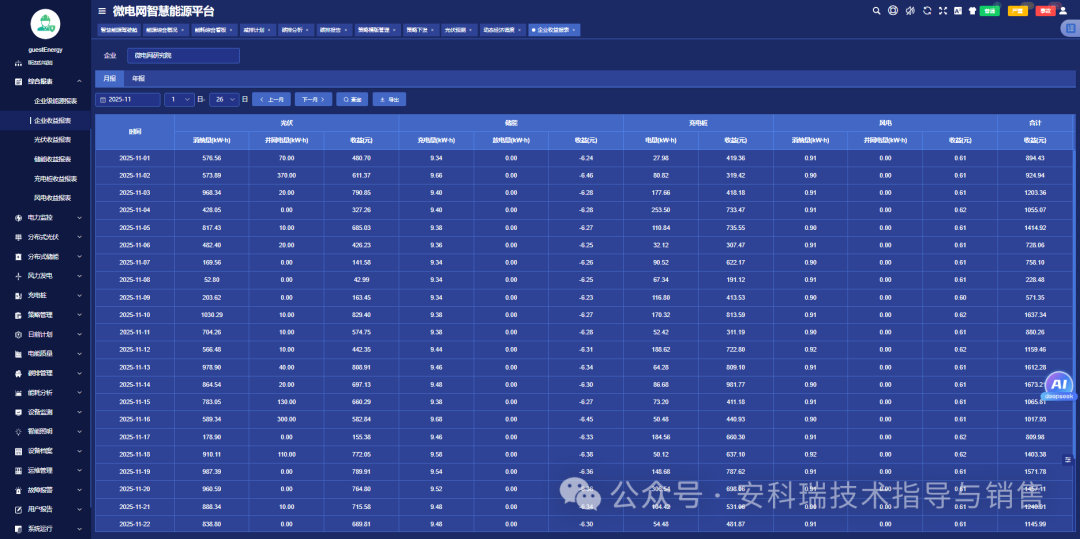This screenshot has width=1080, height=539.
Task: Click the 2025-11-10 date cell
Action: click(135, 315)
